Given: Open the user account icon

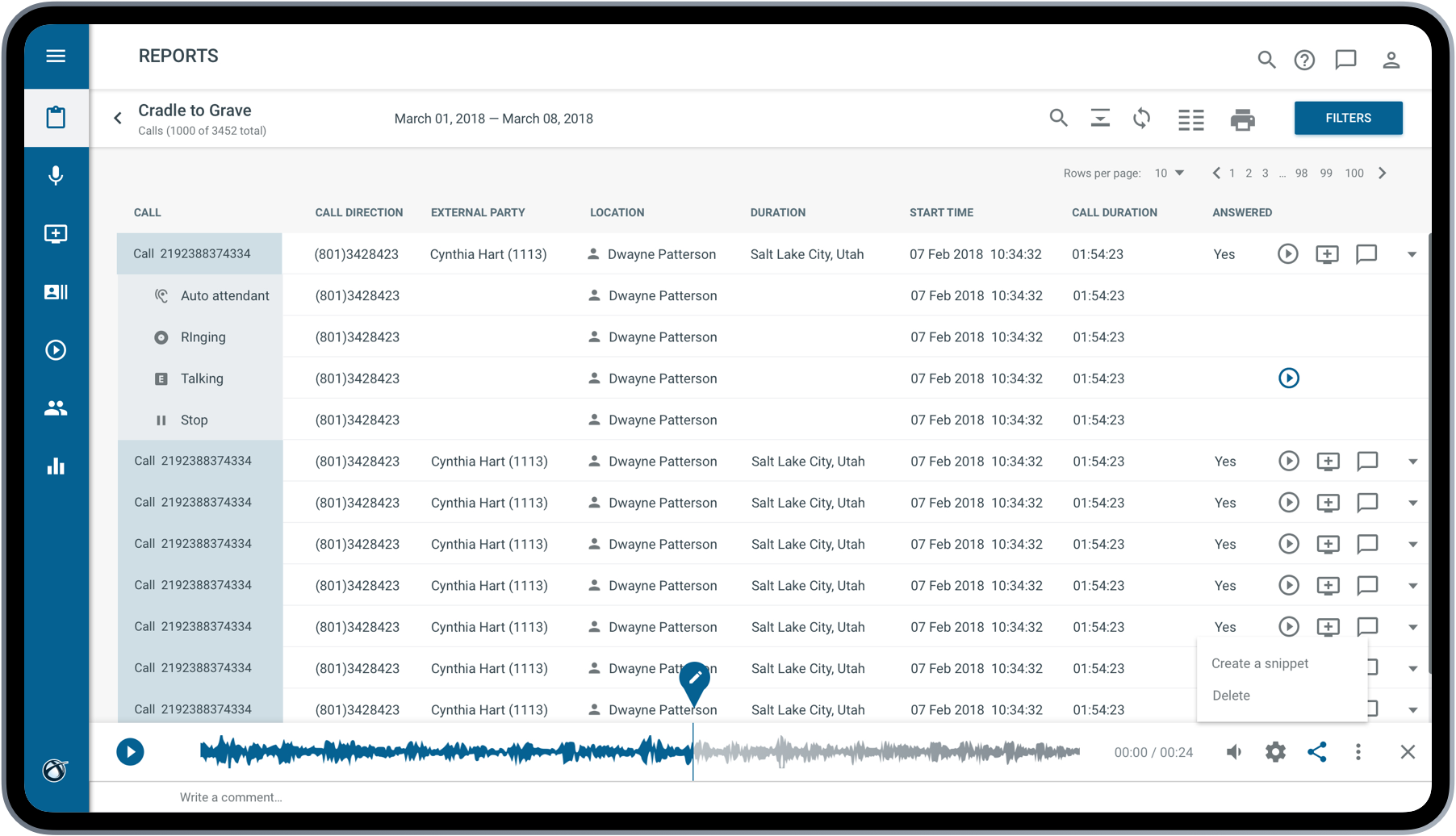Looking at the screenshot, I should pos(1391,60).
